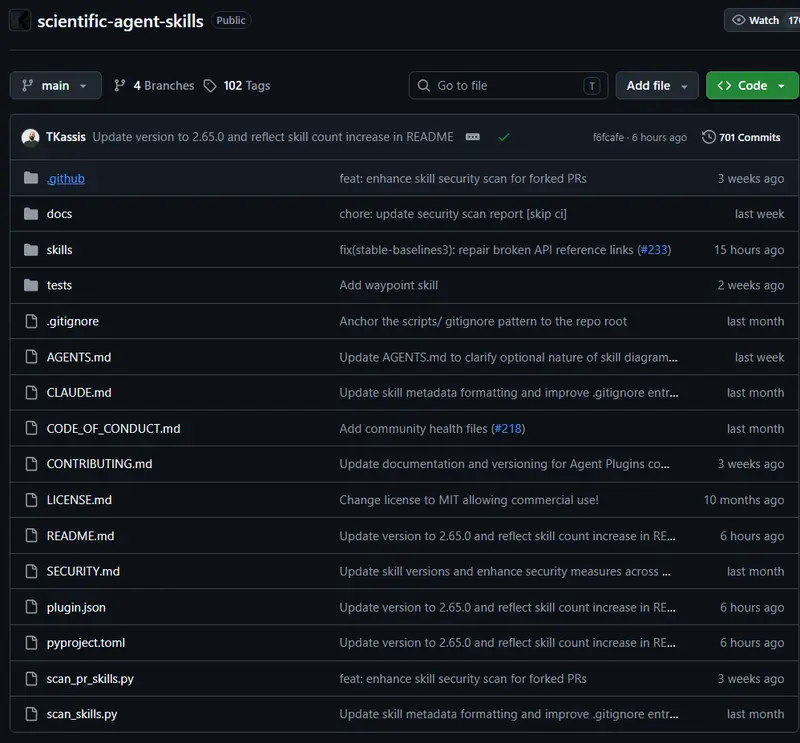This screenshot has width=800, height=743.
Task: Open the plugin.json file
Action: [76, 607]
